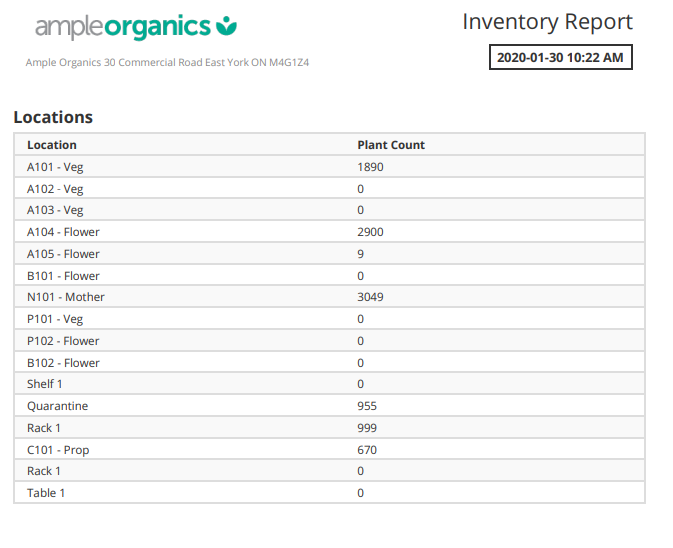Click the Locations section heading
Image resolution: width=673 pixels, height=548 pixels.
click(x=53, y=117)
